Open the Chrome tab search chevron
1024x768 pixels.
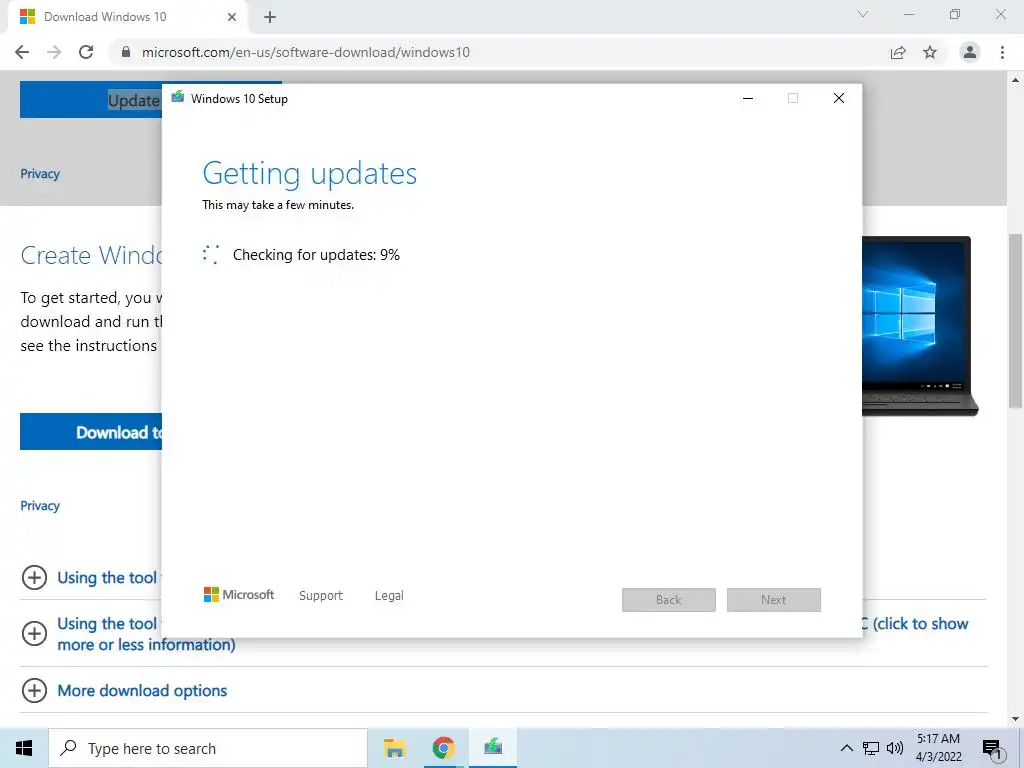pos(863,14)
